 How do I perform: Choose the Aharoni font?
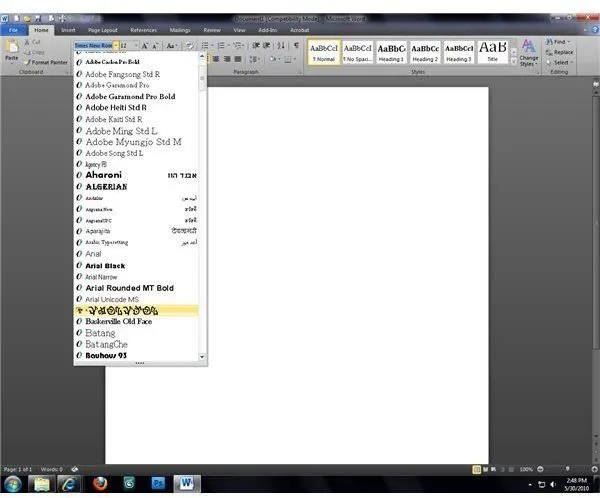coord(136,175)
